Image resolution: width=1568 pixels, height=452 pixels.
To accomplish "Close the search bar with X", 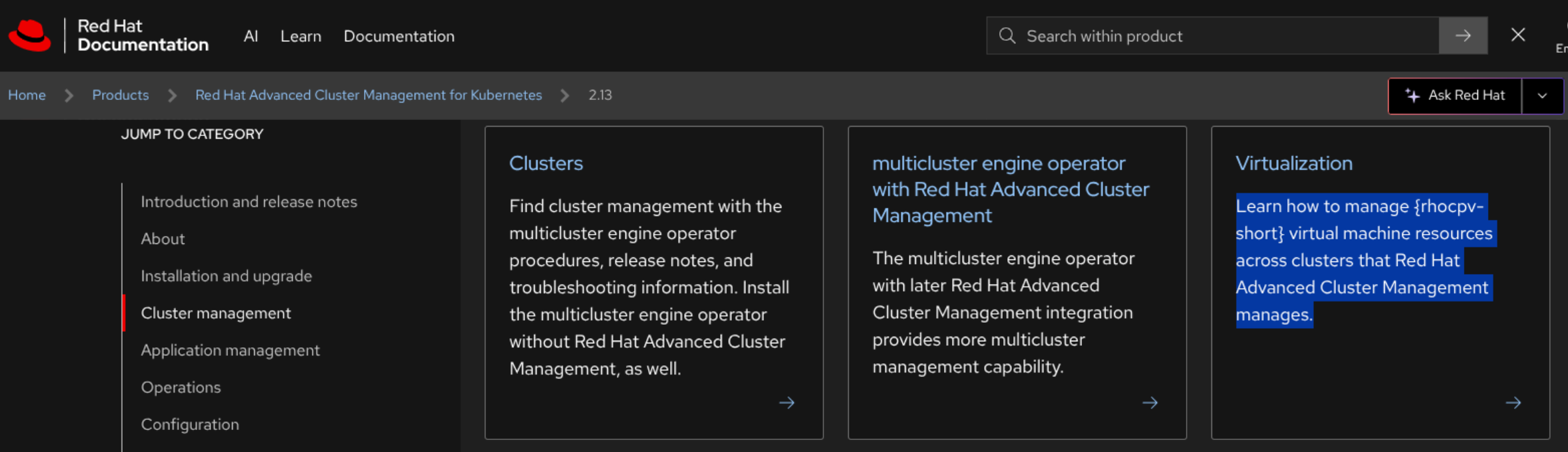I will (x=1518, y=35).
